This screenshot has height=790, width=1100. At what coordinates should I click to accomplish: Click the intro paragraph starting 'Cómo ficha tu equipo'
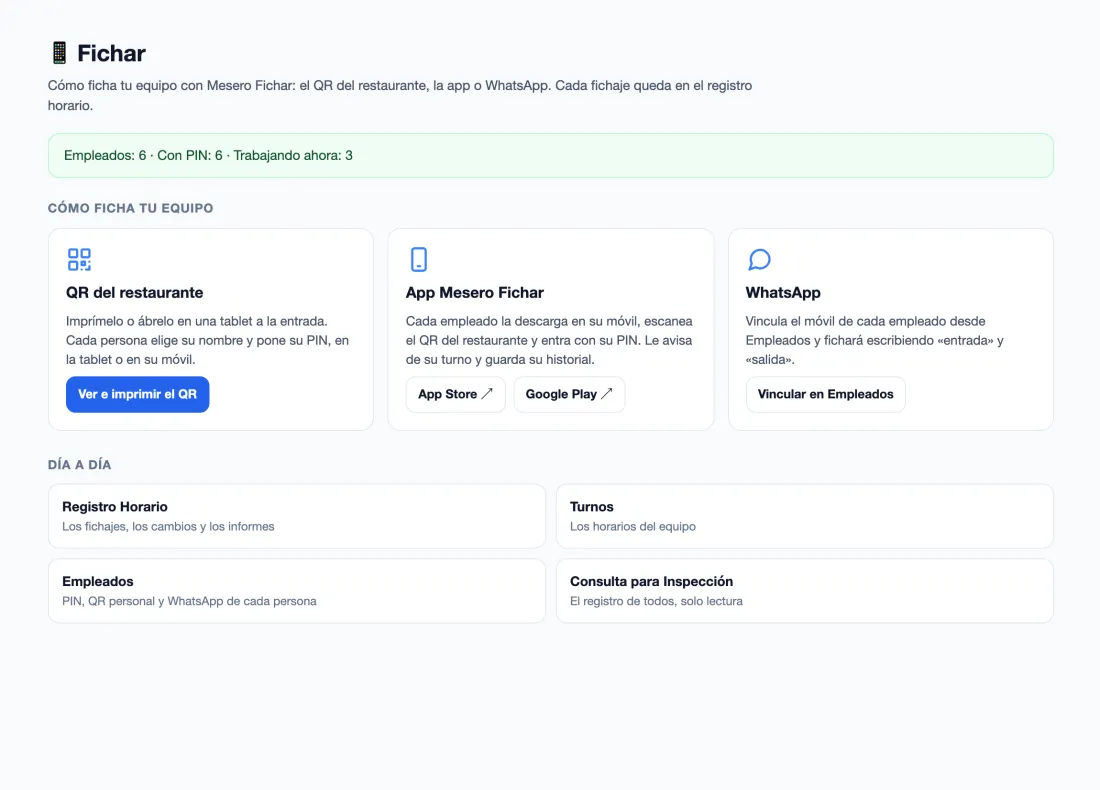(x=400, y=95)
